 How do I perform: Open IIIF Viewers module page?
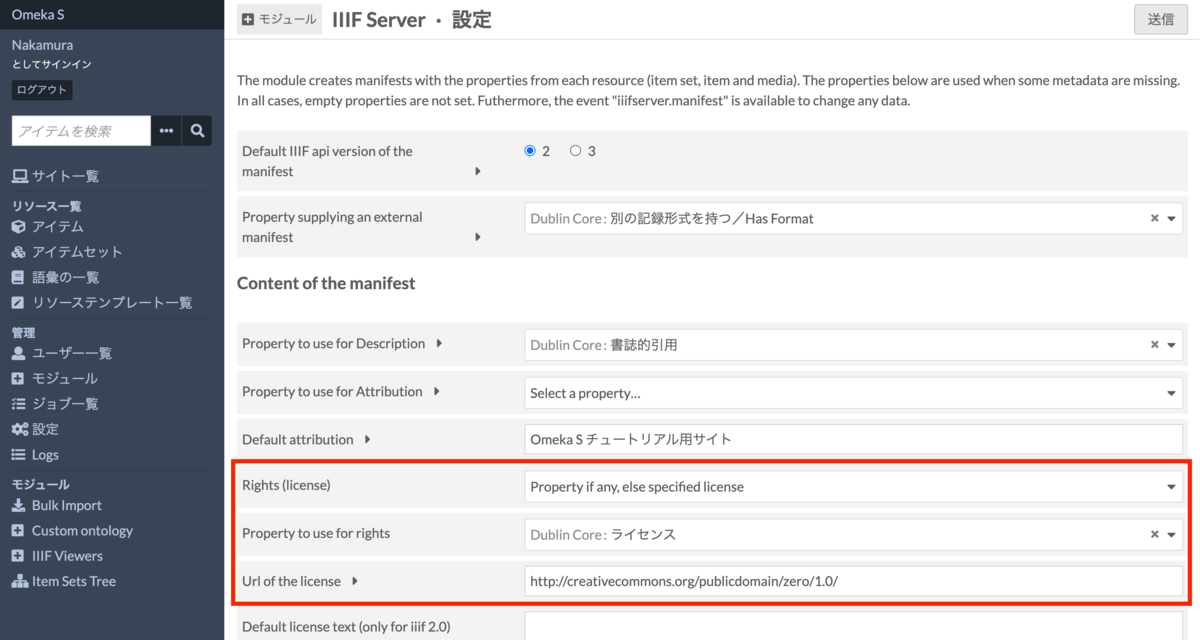click(x=67, y=556)
